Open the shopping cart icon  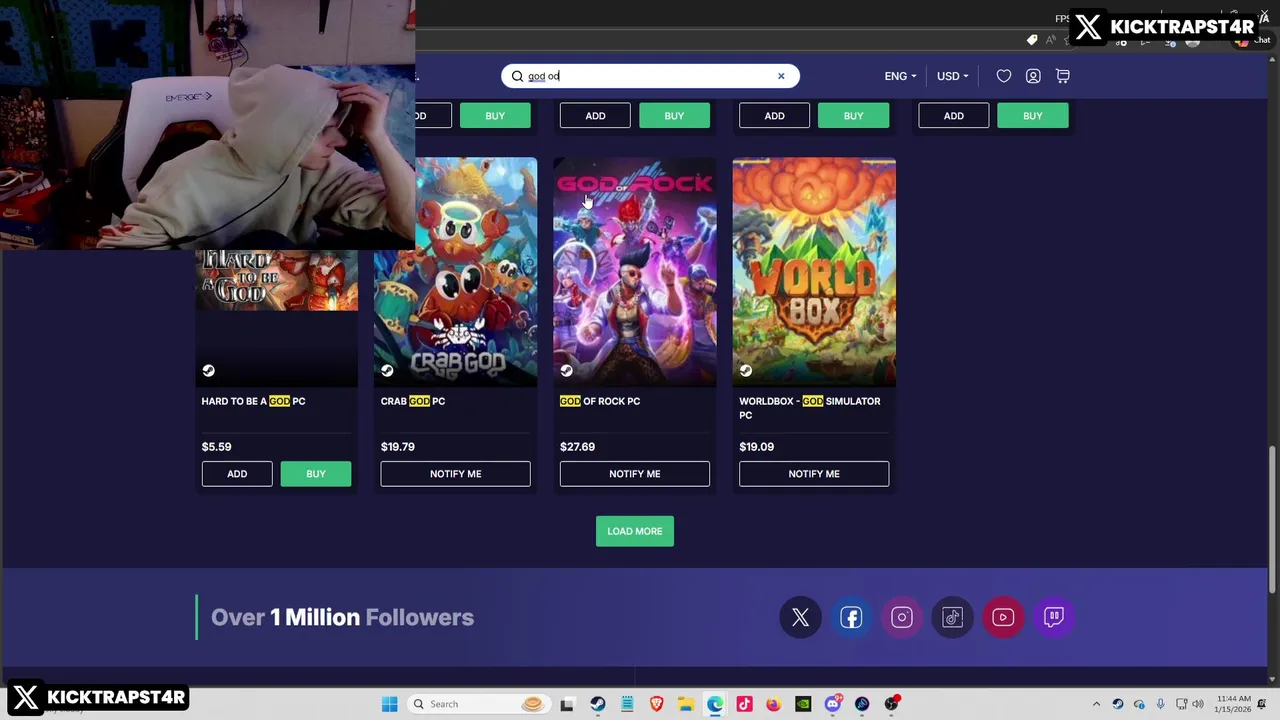click(x=1063, y=76)
